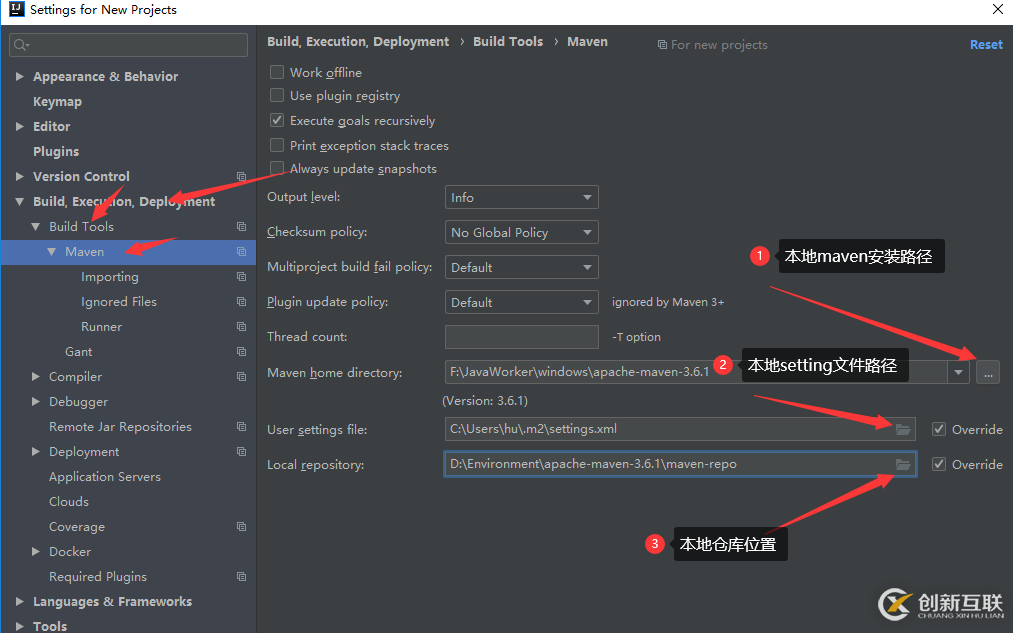Click the settings search box
Screen dimensions: 1013x633
pyautogui.click(x=129, y=45)
